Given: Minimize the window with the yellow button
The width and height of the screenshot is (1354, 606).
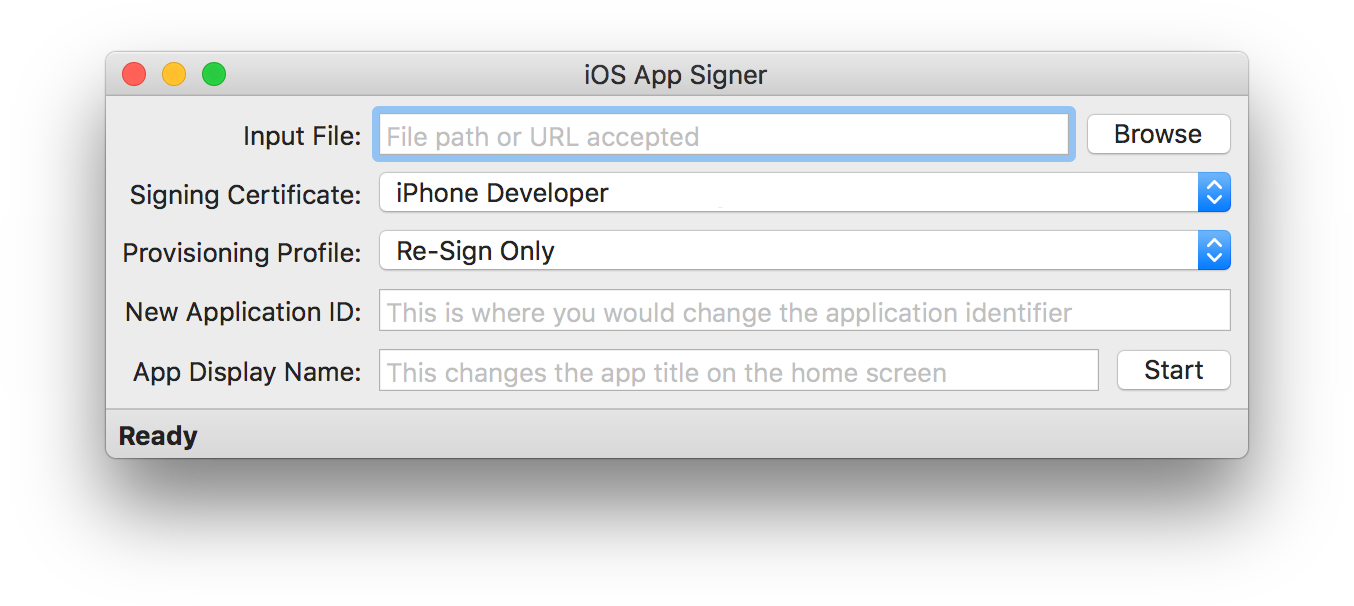Looking at the screenshot, I should 174,75.
